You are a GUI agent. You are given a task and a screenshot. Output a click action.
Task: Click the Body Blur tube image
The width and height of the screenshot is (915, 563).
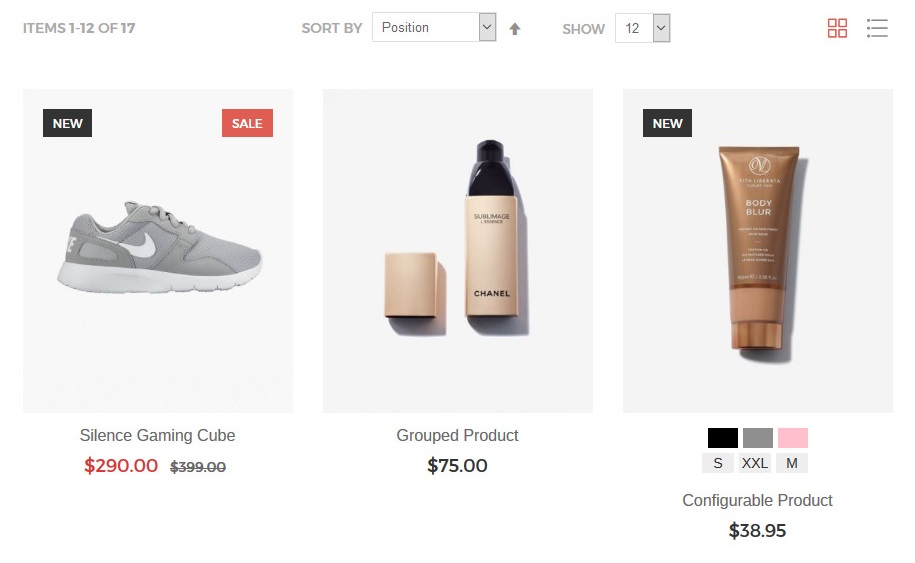757,250
